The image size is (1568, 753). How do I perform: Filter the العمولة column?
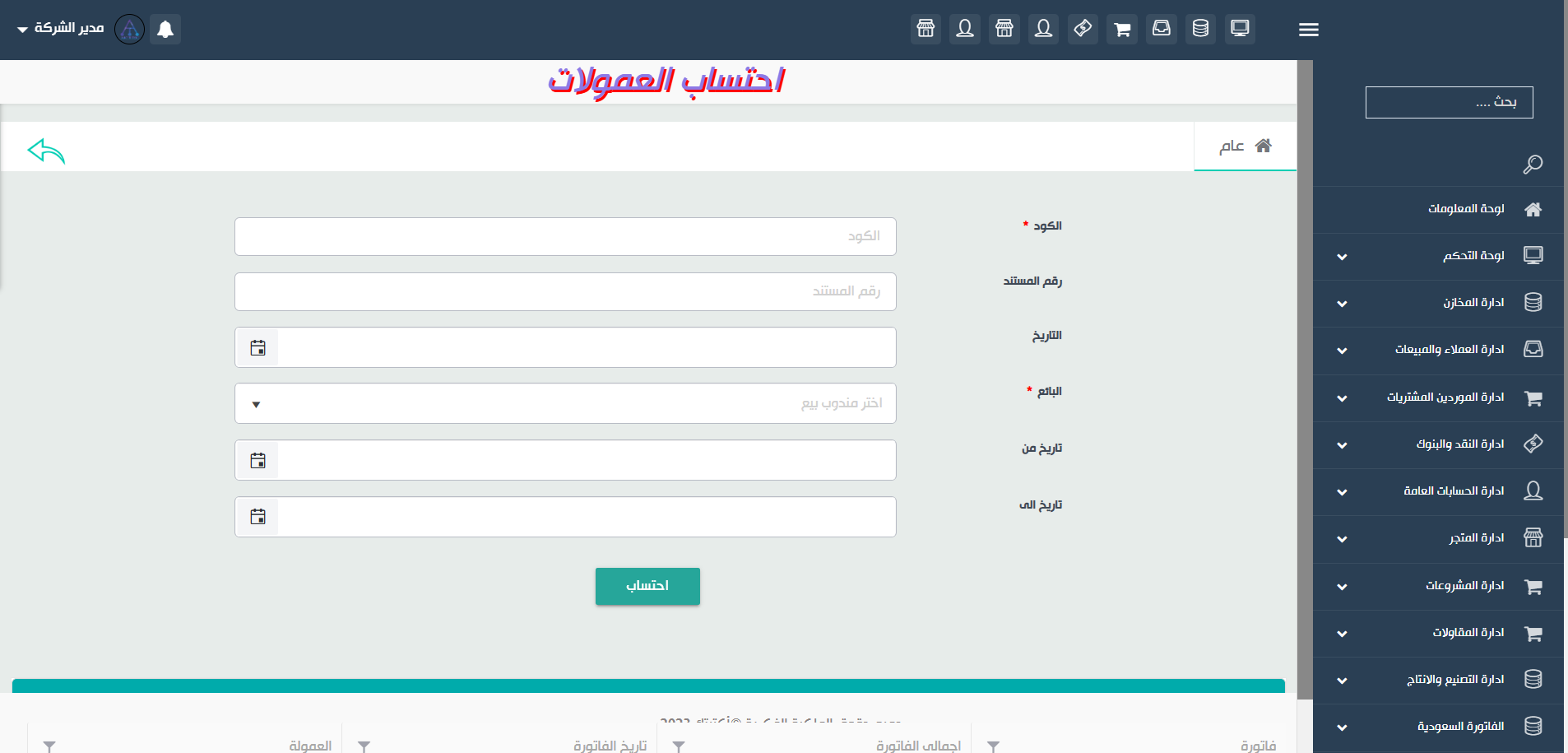(x=49, y=746)
